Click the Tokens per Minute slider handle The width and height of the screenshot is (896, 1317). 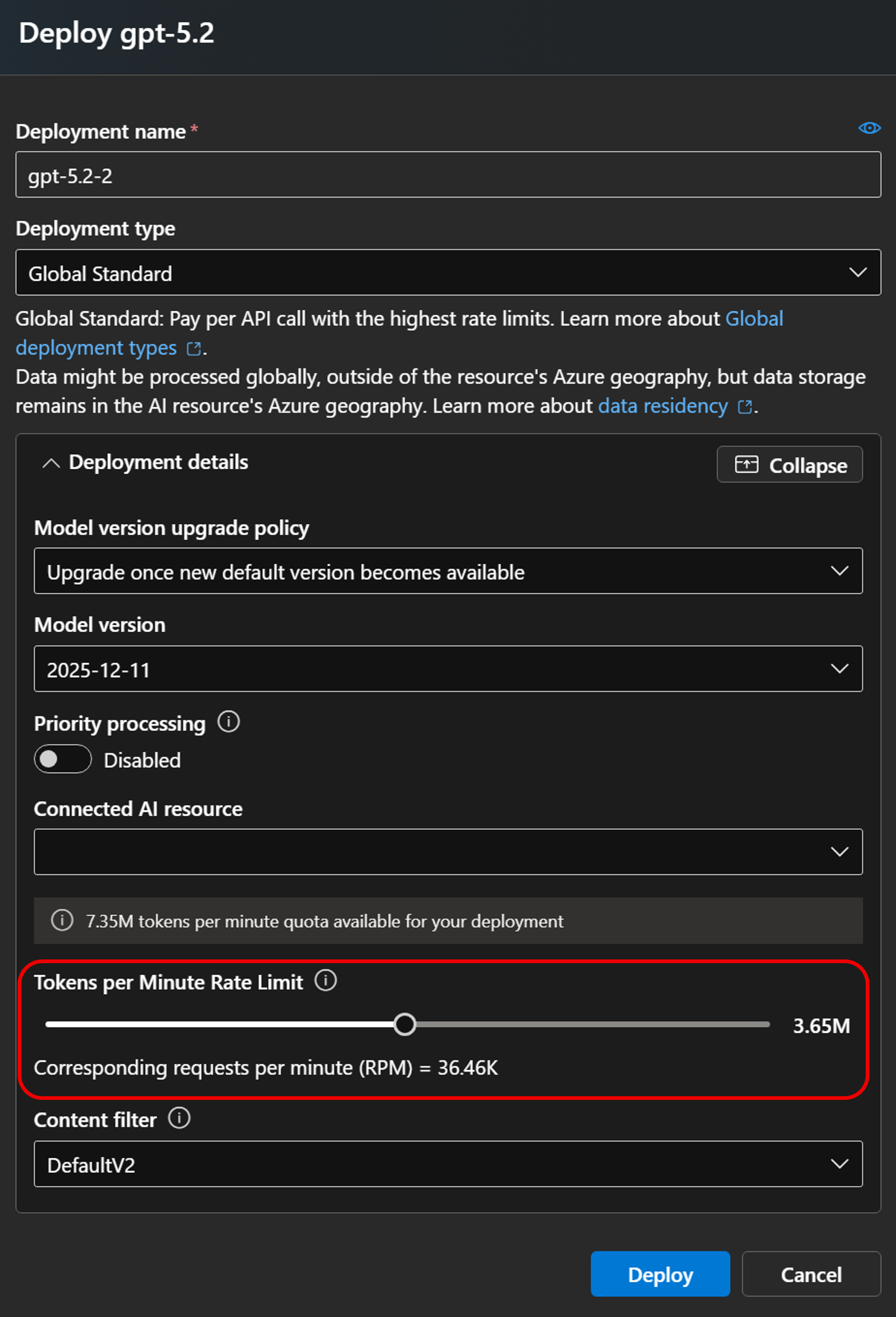coord(405,1024)
